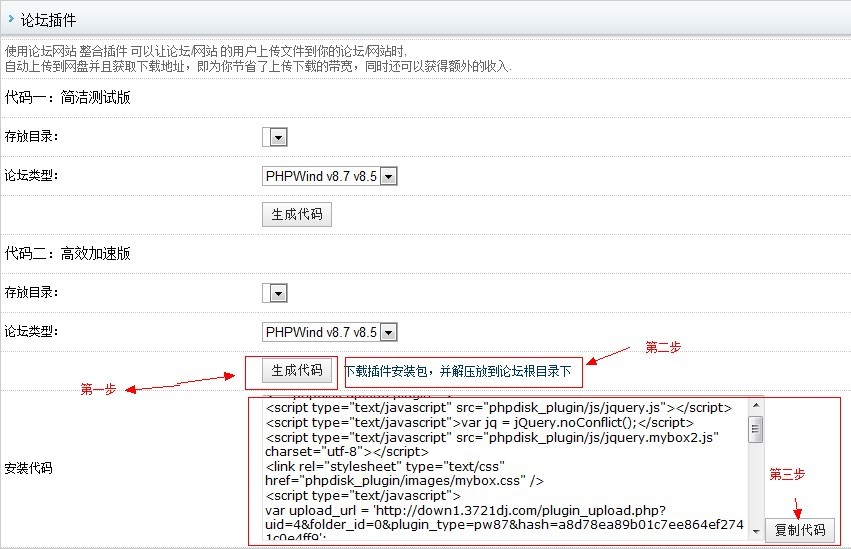Viewport: 851px width, 549px height.
Task: Click the textarea scrollbar thumb
Action: (755, 430)
